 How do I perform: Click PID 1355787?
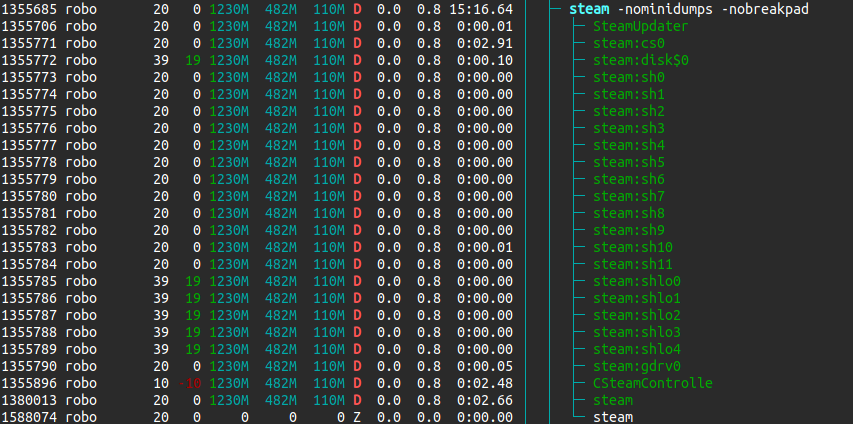point(29,315)
